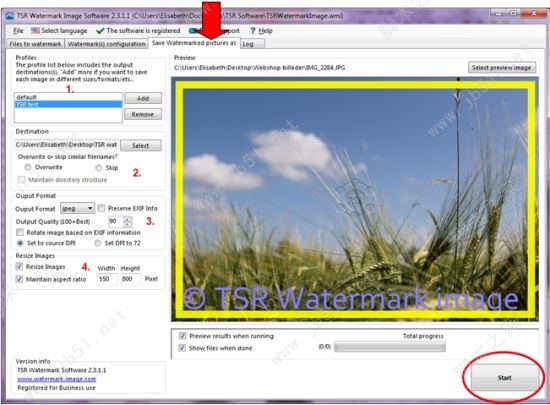Click the watermarked preview image

(x=355, y=199)
